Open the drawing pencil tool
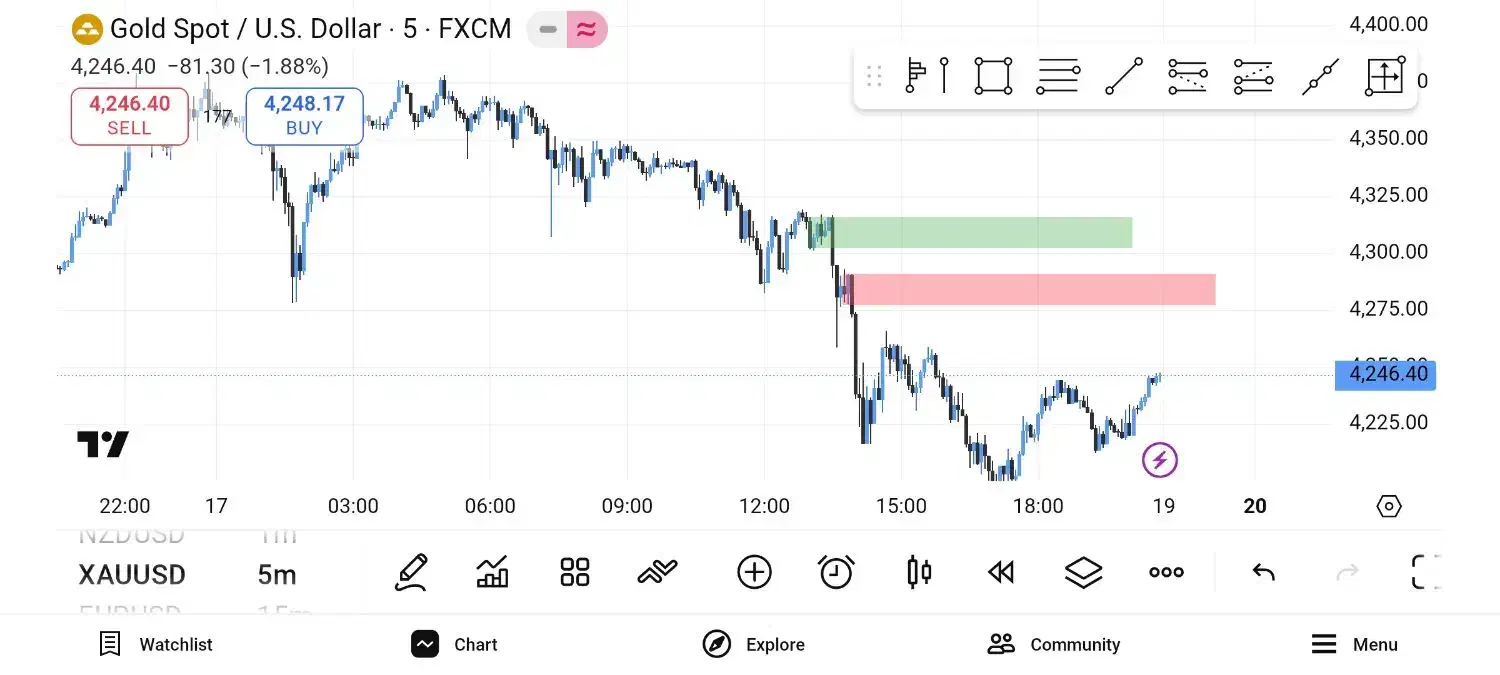This screenshot has width=1500, height=675. point(411,573)
